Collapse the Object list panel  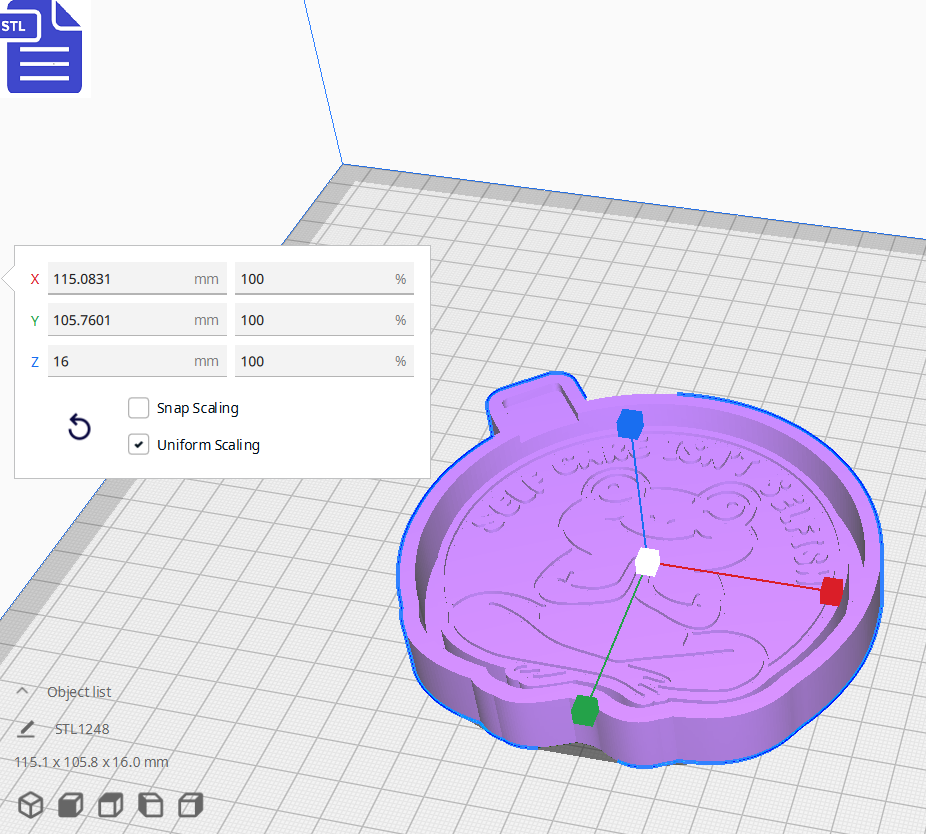(x=24, y=690)
